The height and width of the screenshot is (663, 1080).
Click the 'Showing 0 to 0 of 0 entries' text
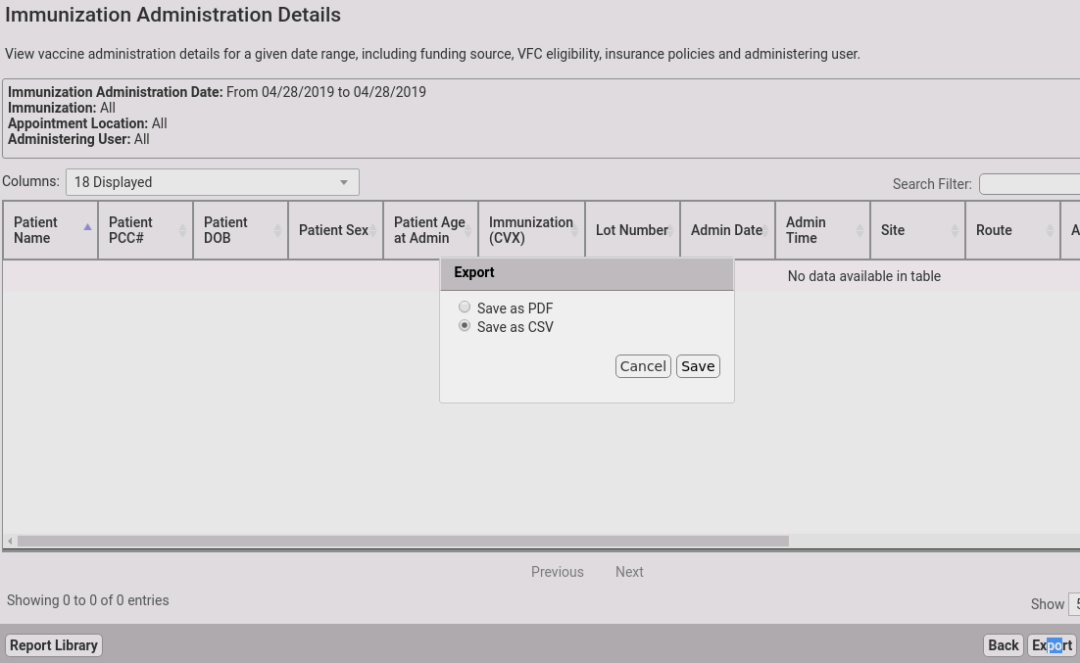[x=88, y=600]
